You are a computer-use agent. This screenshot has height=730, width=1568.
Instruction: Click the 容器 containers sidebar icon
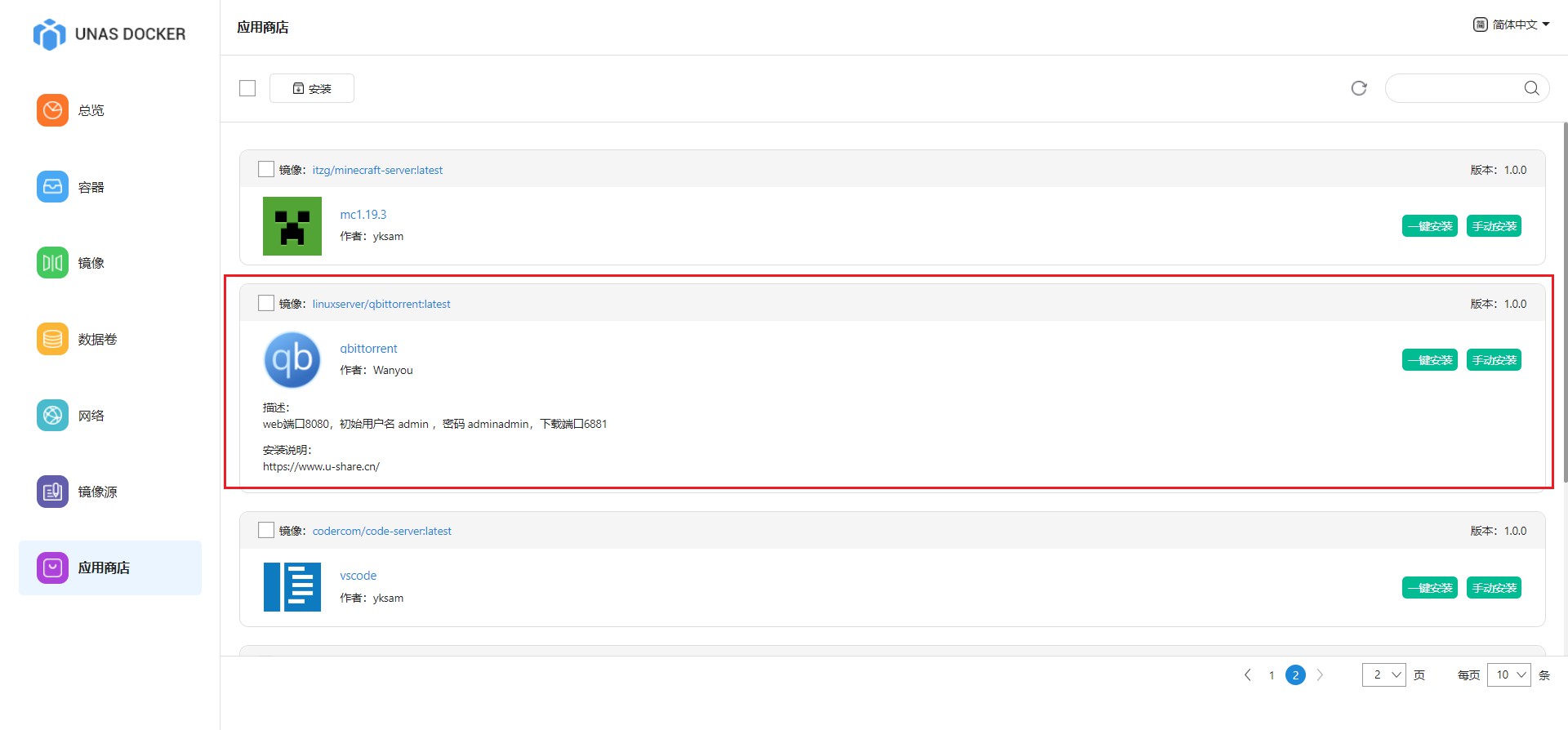52,187
